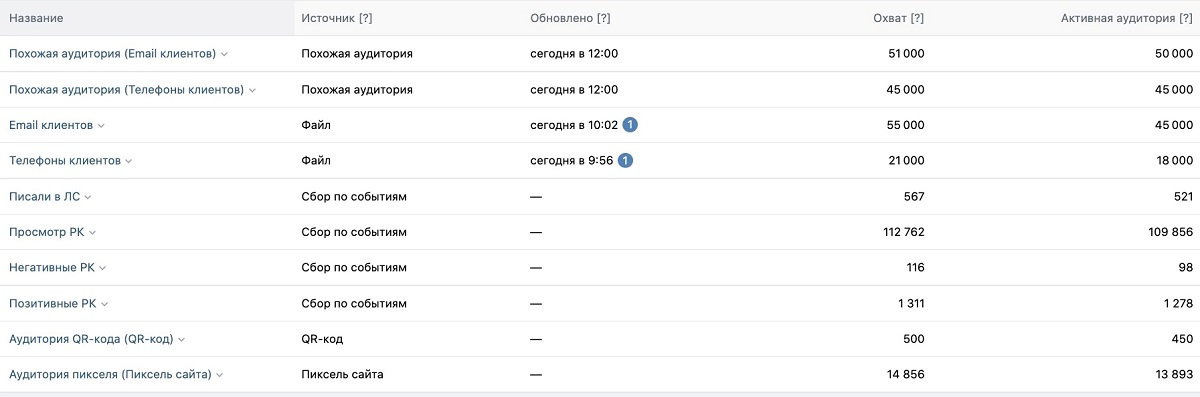Expand dropdown arrow for Телефоны клиентов

pos(129,161)
